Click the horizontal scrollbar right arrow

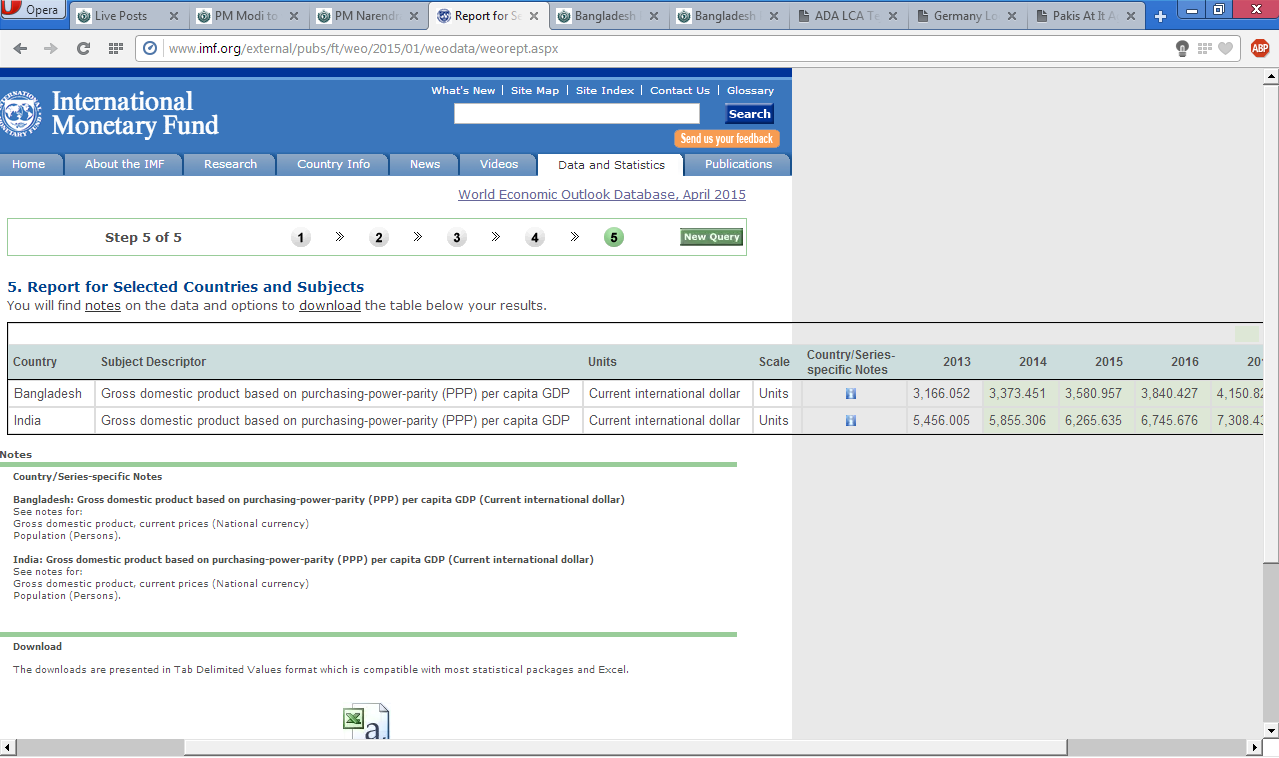(1254, 748)
